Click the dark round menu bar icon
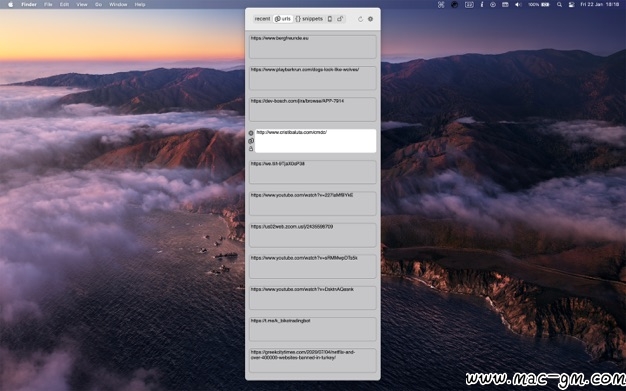The height and width of the screenshot is (391, 626). 454,4
